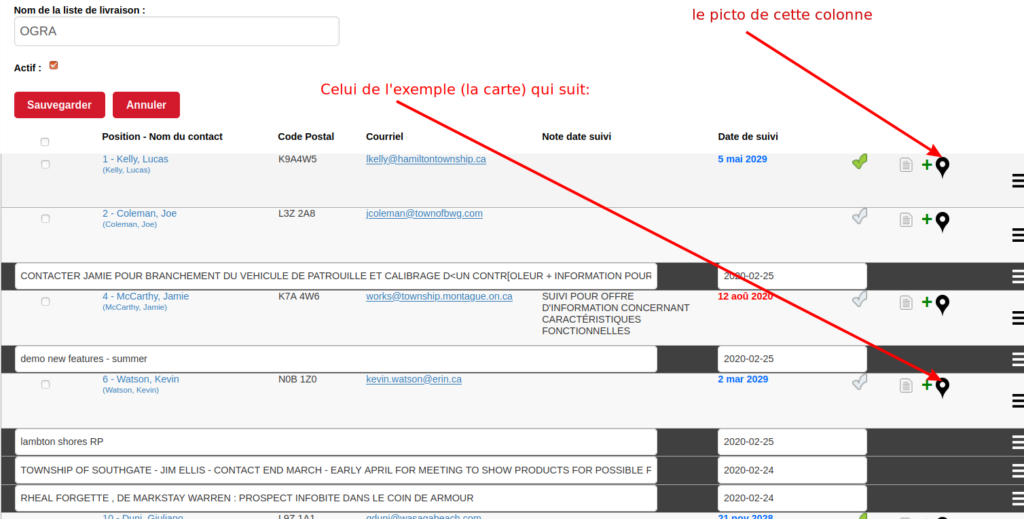Viewport: 1024px width, 519px height.
Task: Click the jcoleman@townofbwg.com email link
Action: click(424, 213)
